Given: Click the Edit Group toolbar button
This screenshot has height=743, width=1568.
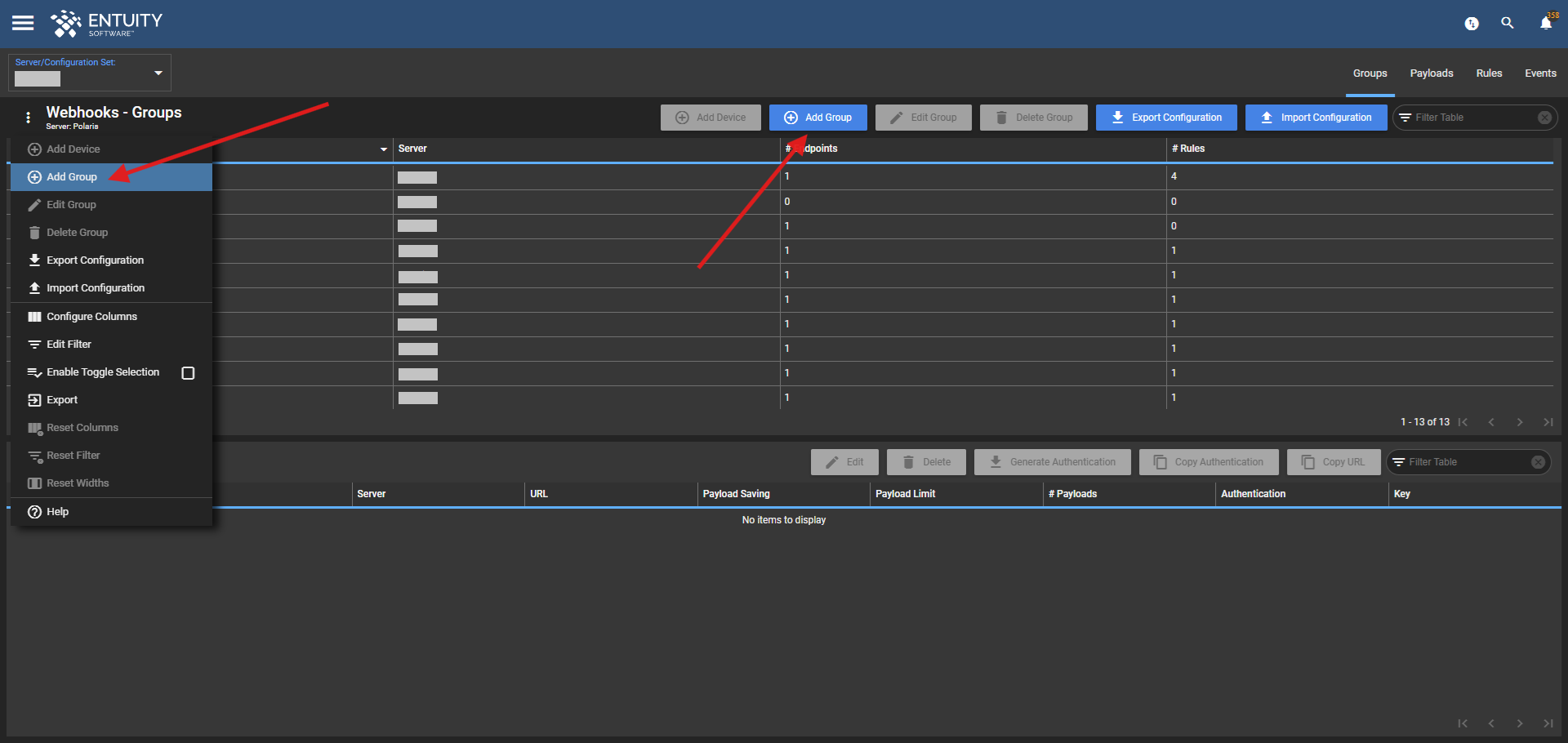Looking at the screenshot, I should pos(924,118).
